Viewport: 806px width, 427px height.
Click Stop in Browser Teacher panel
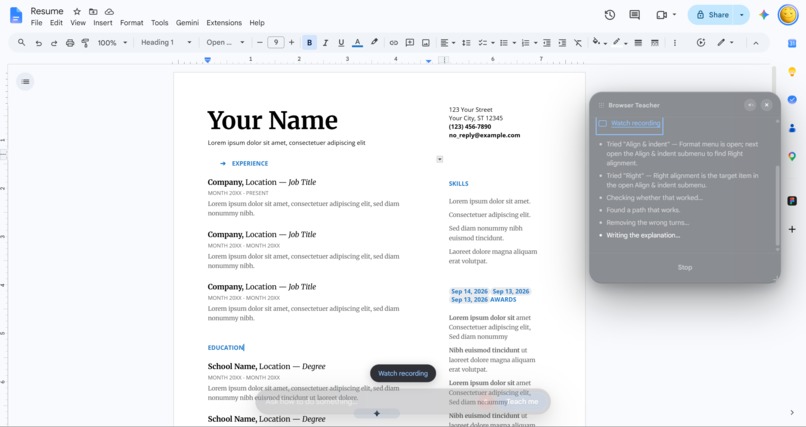[685, 267]
